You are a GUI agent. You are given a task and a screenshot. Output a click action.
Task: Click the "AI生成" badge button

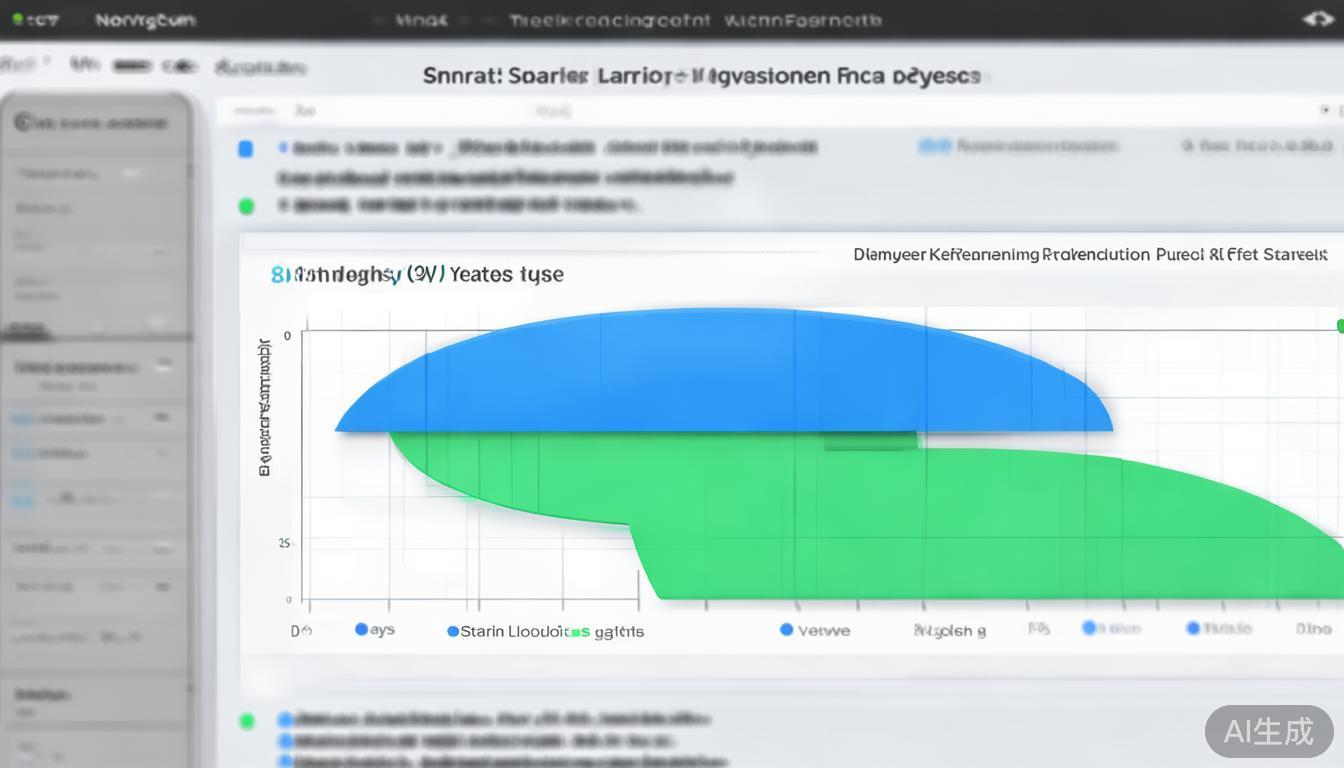click(1268, 731)
